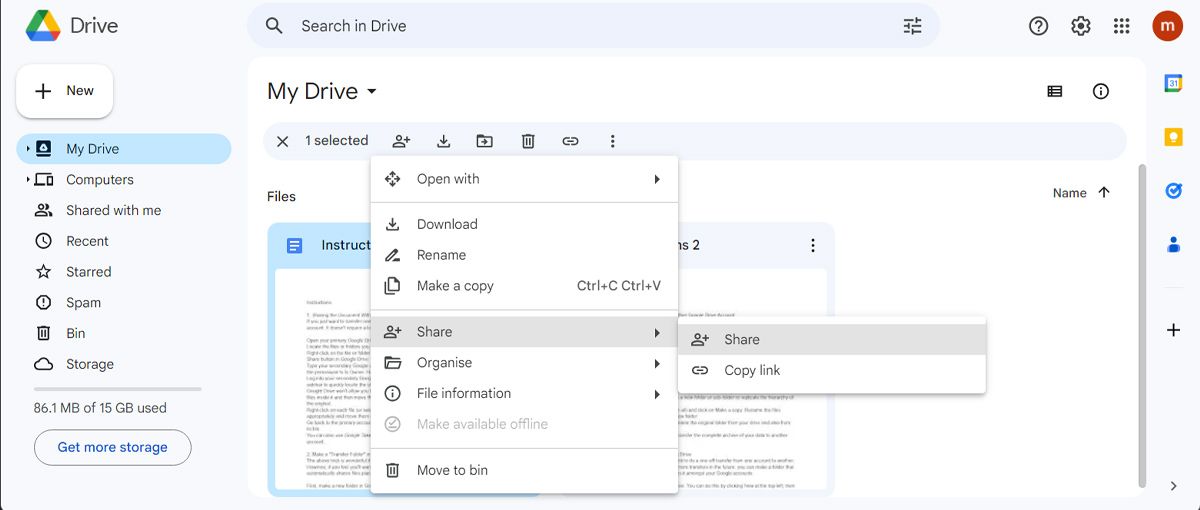1200x510 pixels.
Task: Click the bin icon in selection toolbar
Action: 528,141
